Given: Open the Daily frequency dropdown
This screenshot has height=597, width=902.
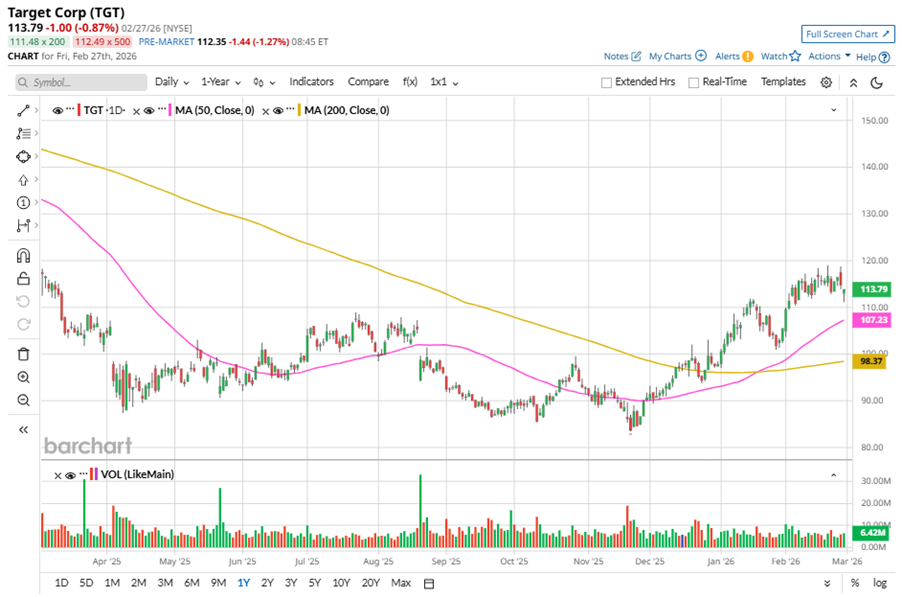Looking at the screenshot, I should (x=171, y=82).
